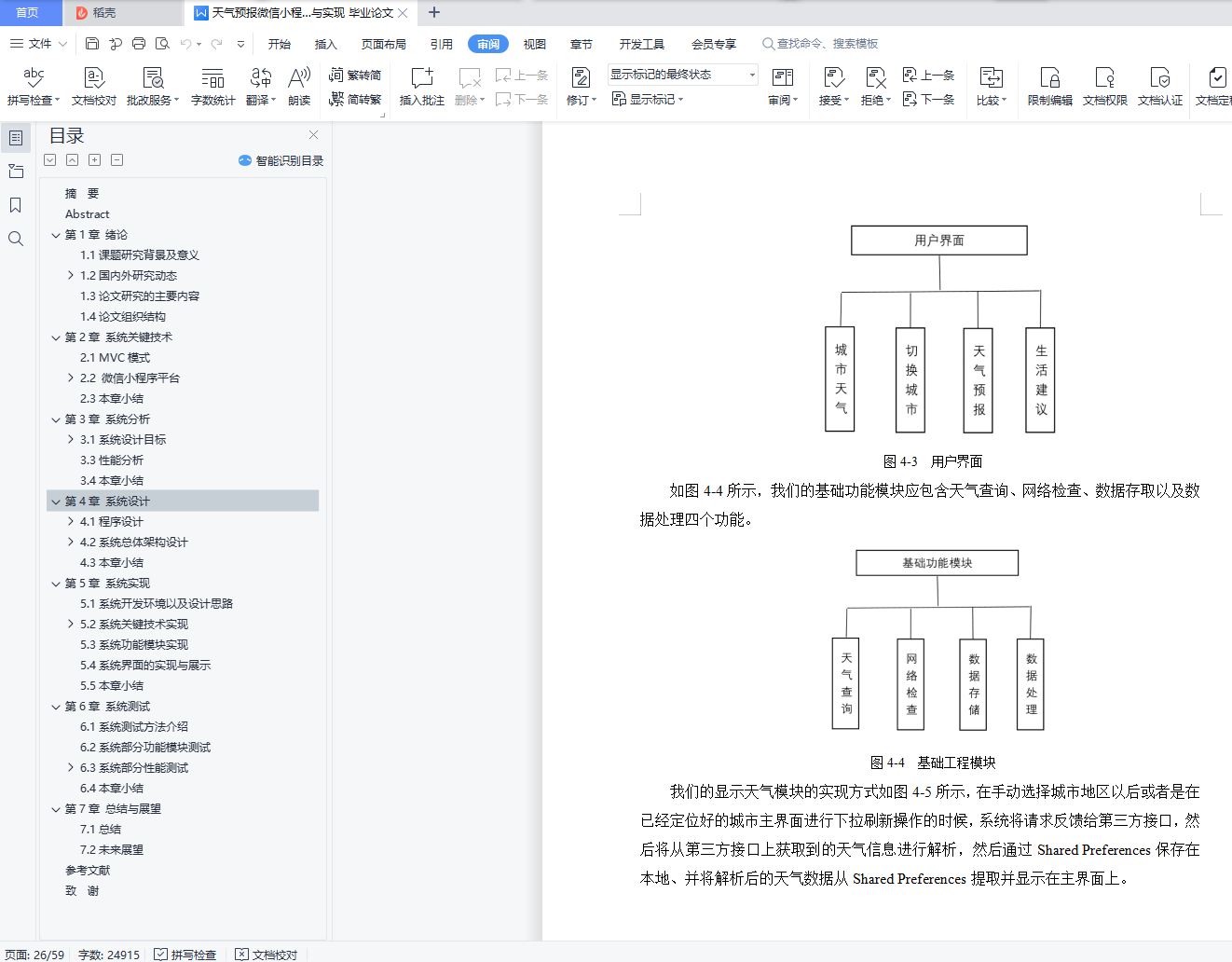Screen dimensions: 1232x962
Task: Switch to the 开发工具 ribbon tab
Action: point(642,44)
